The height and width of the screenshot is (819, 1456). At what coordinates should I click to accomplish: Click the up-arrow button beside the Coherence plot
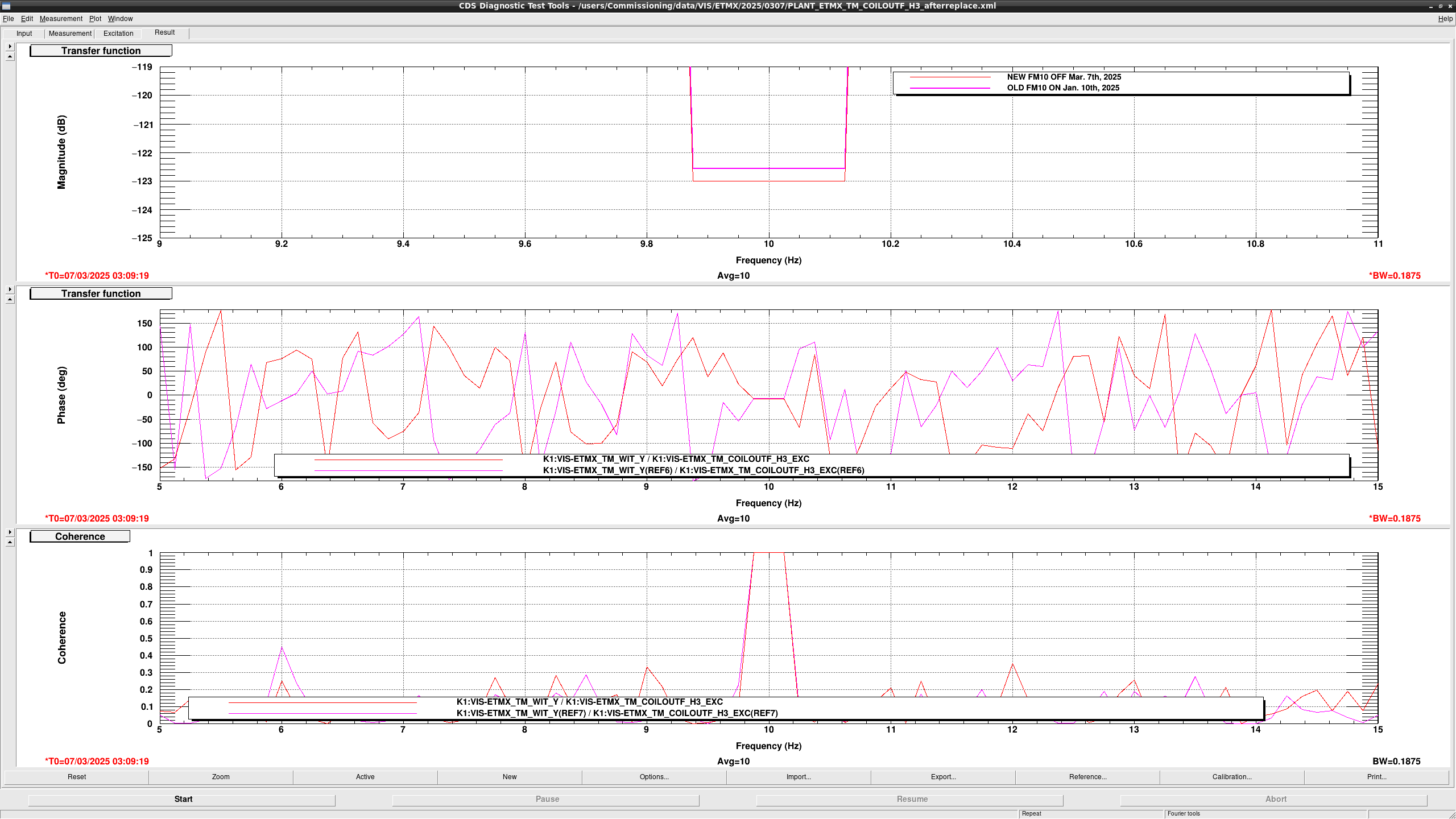coord(10,543)
